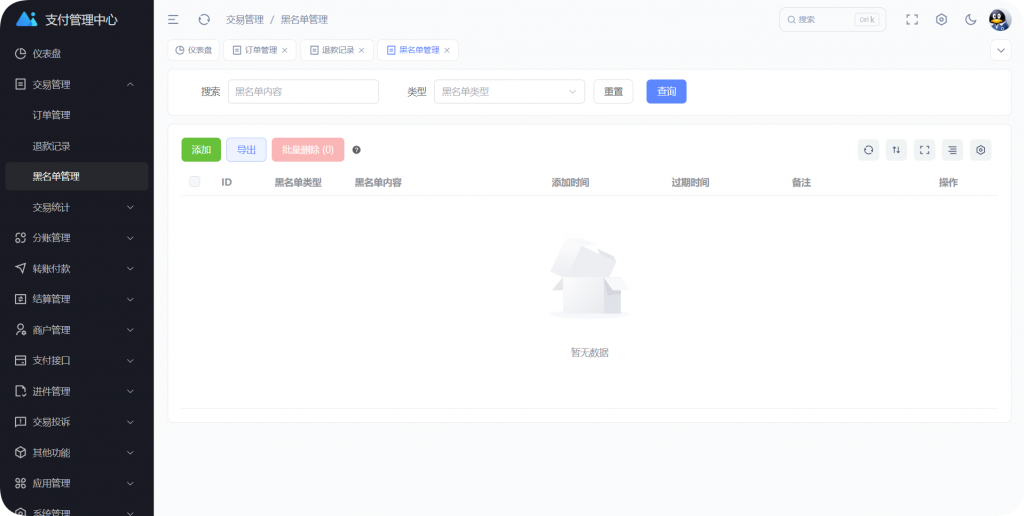Click the 分账管理 sidebar icon
Image resolution: width=1024 pixels, height=516 pixels.
(20, 238)
